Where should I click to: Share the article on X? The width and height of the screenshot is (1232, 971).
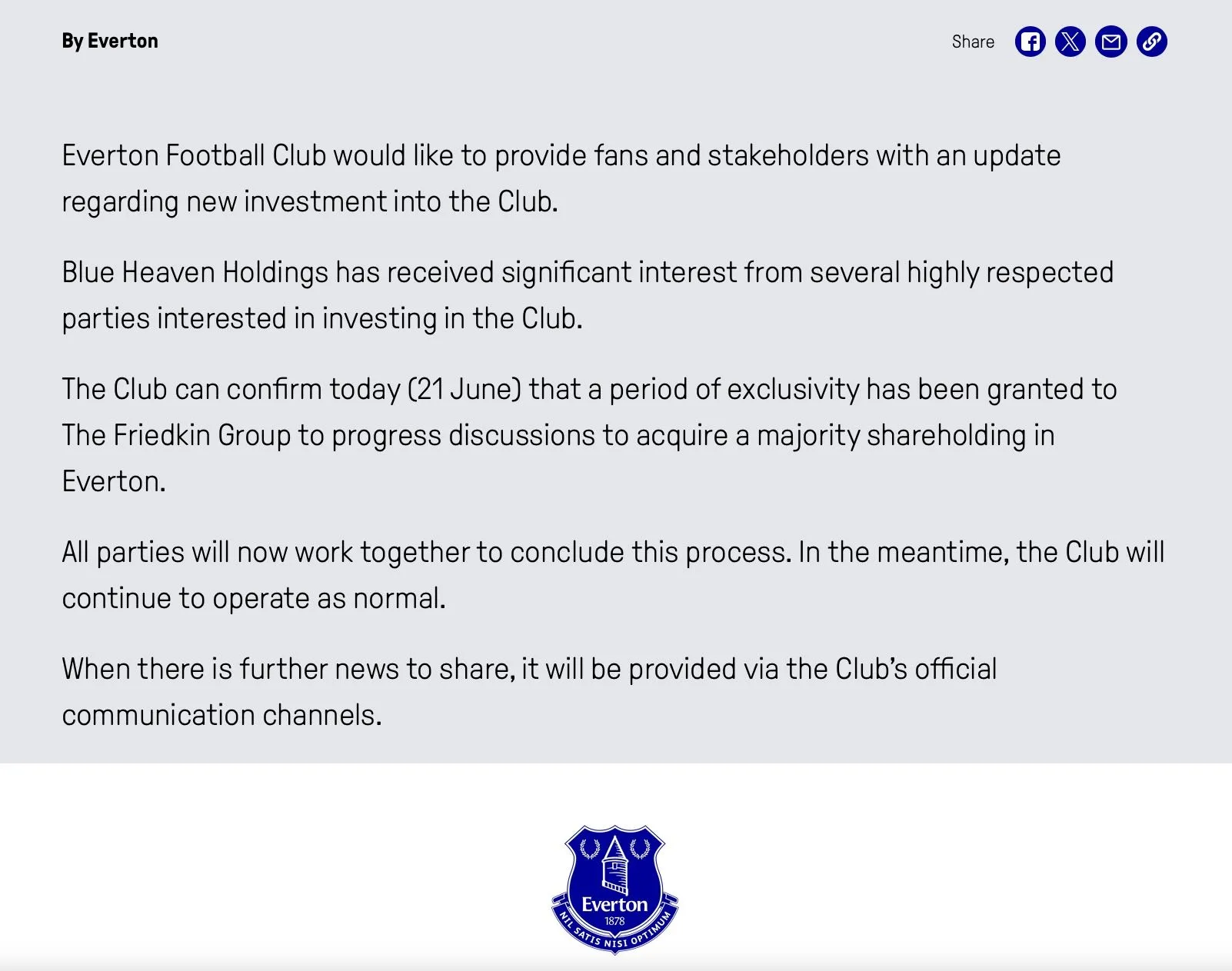pyautogui.click(x=1070, y=42)
